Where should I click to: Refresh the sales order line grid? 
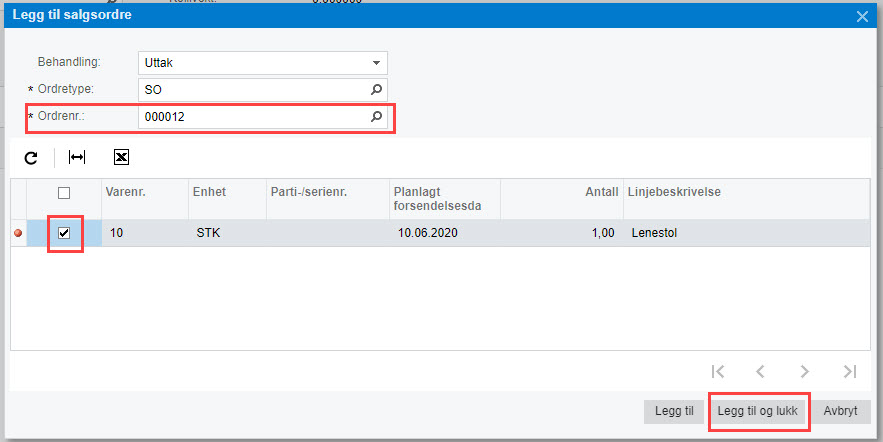31,158
